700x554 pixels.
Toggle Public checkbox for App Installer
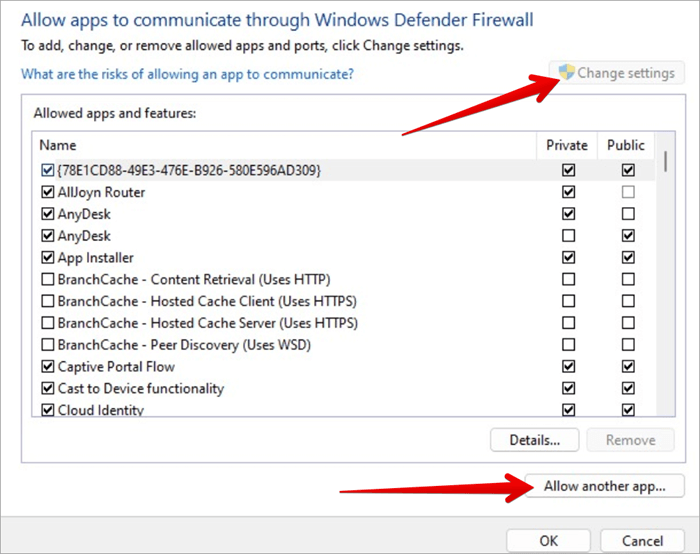[x=626, y=258]
